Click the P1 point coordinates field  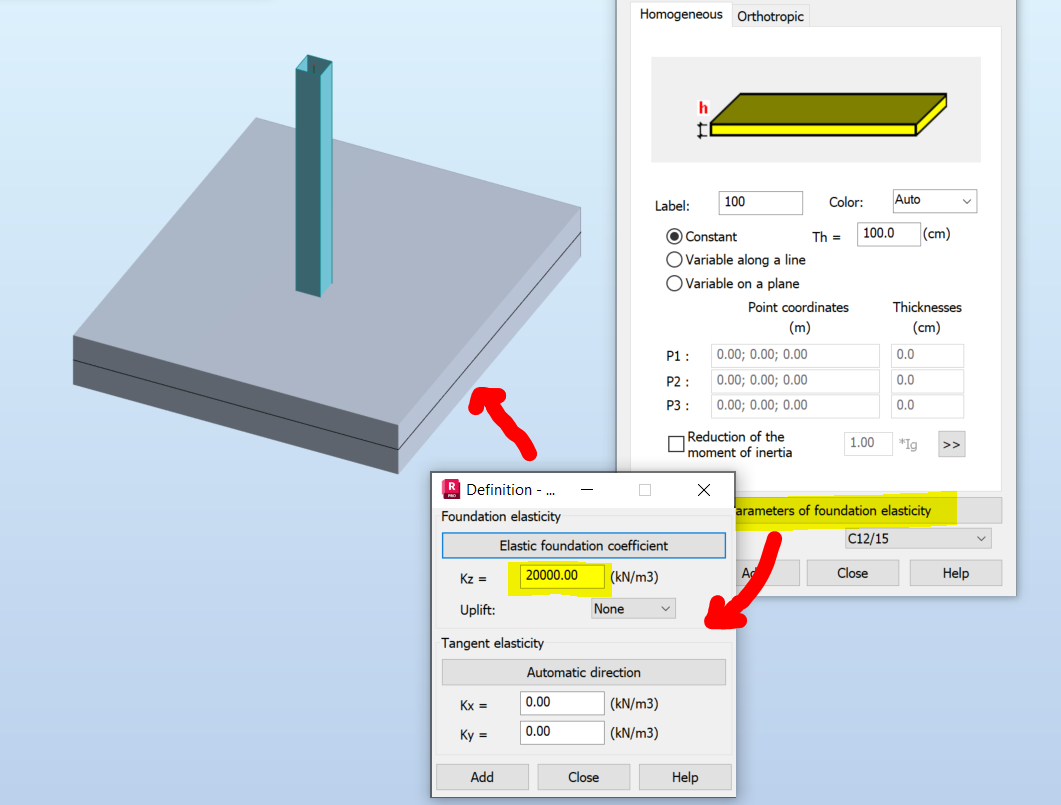pyautogui.click(x=794, y=355)
